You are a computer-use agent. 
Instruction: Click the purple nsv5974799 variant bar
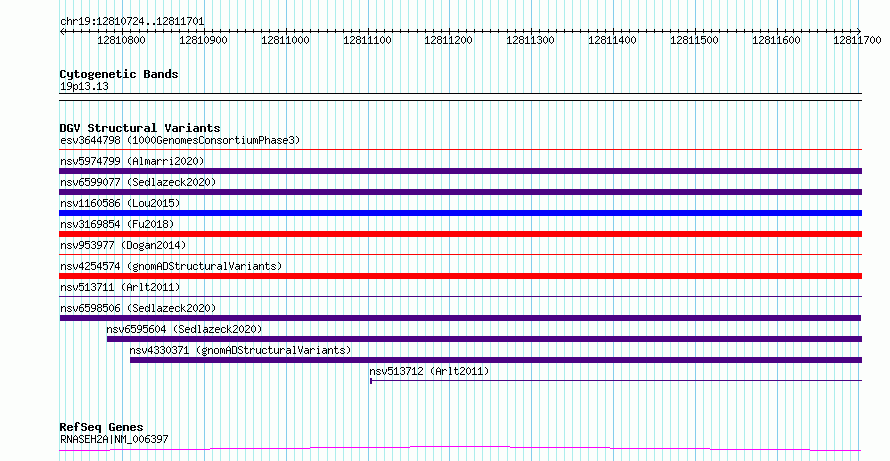(460, 171)
